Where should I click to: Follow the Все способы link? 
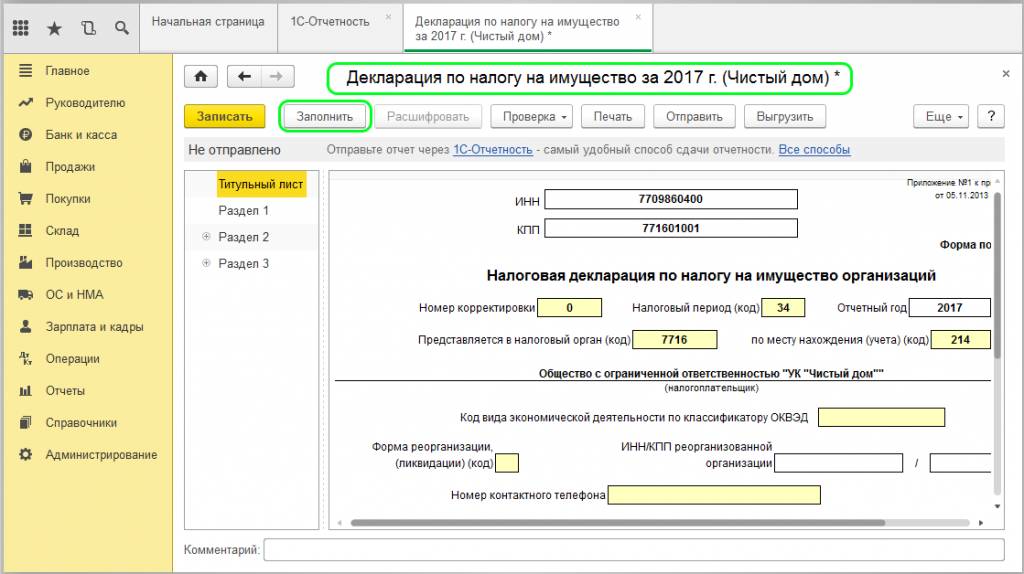click(x=814, y=150)
